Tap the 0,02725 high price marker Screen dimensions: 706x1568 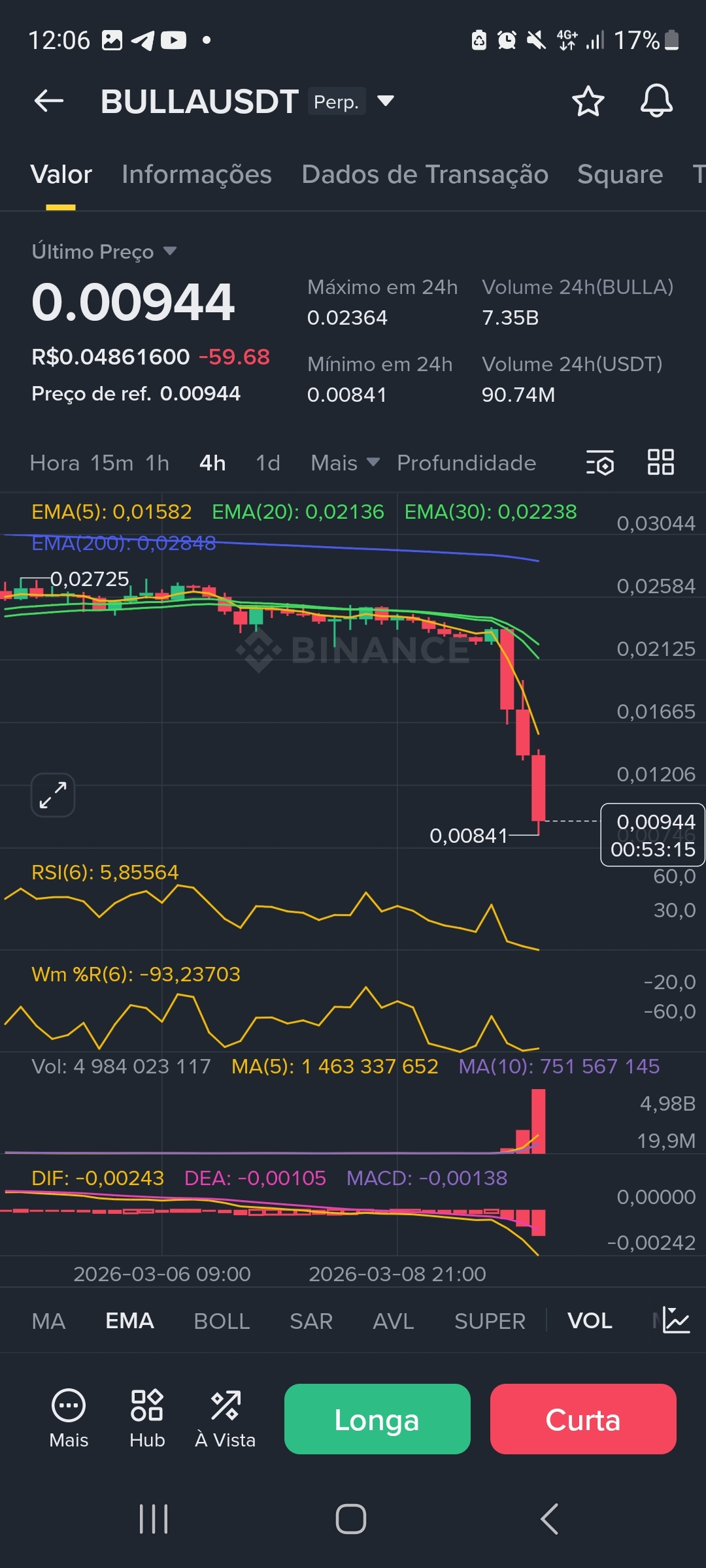pyautogui.click(x=90, y=579)
